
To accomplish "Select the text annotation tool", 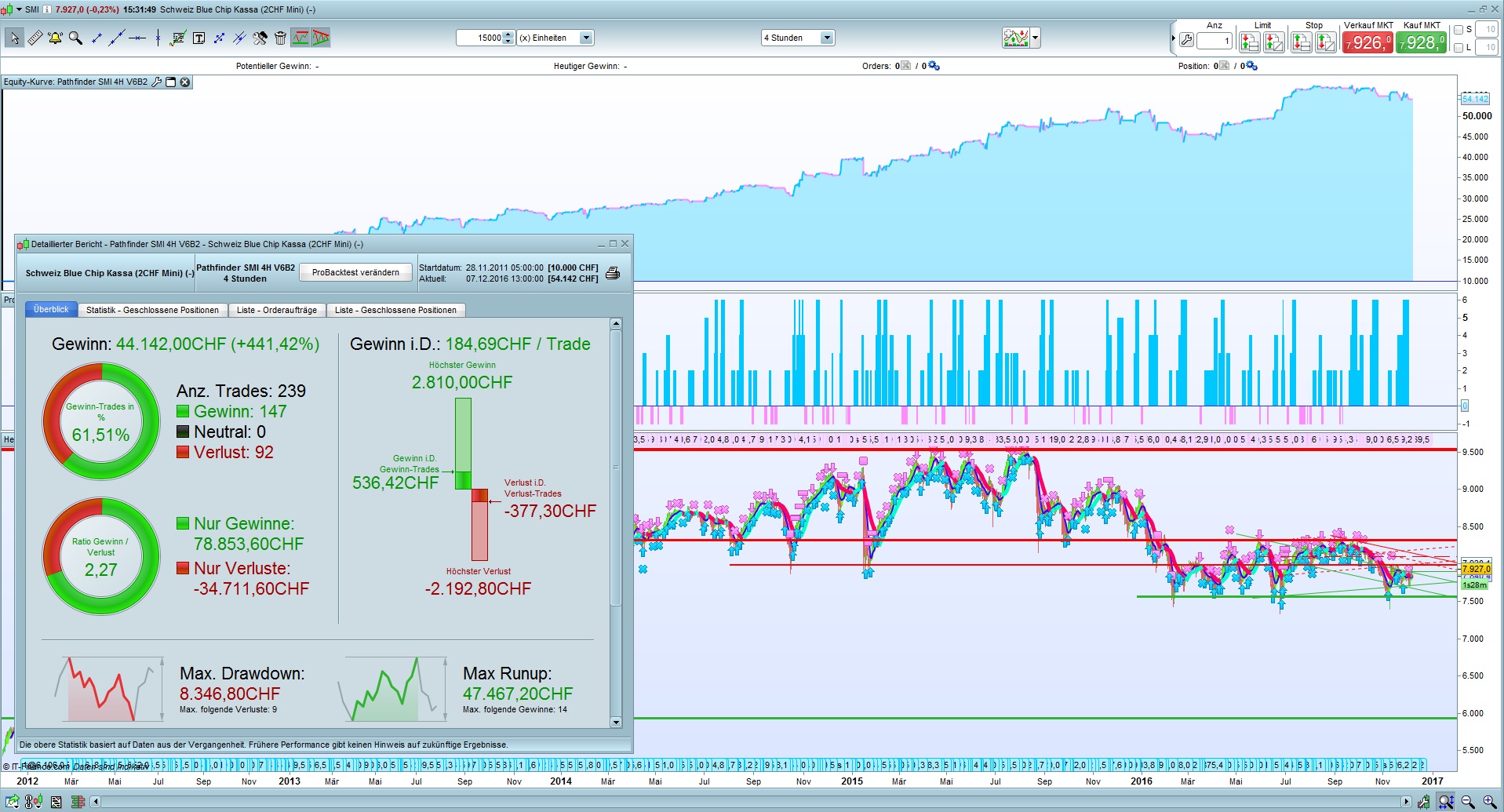I will [x=198, y=38].
